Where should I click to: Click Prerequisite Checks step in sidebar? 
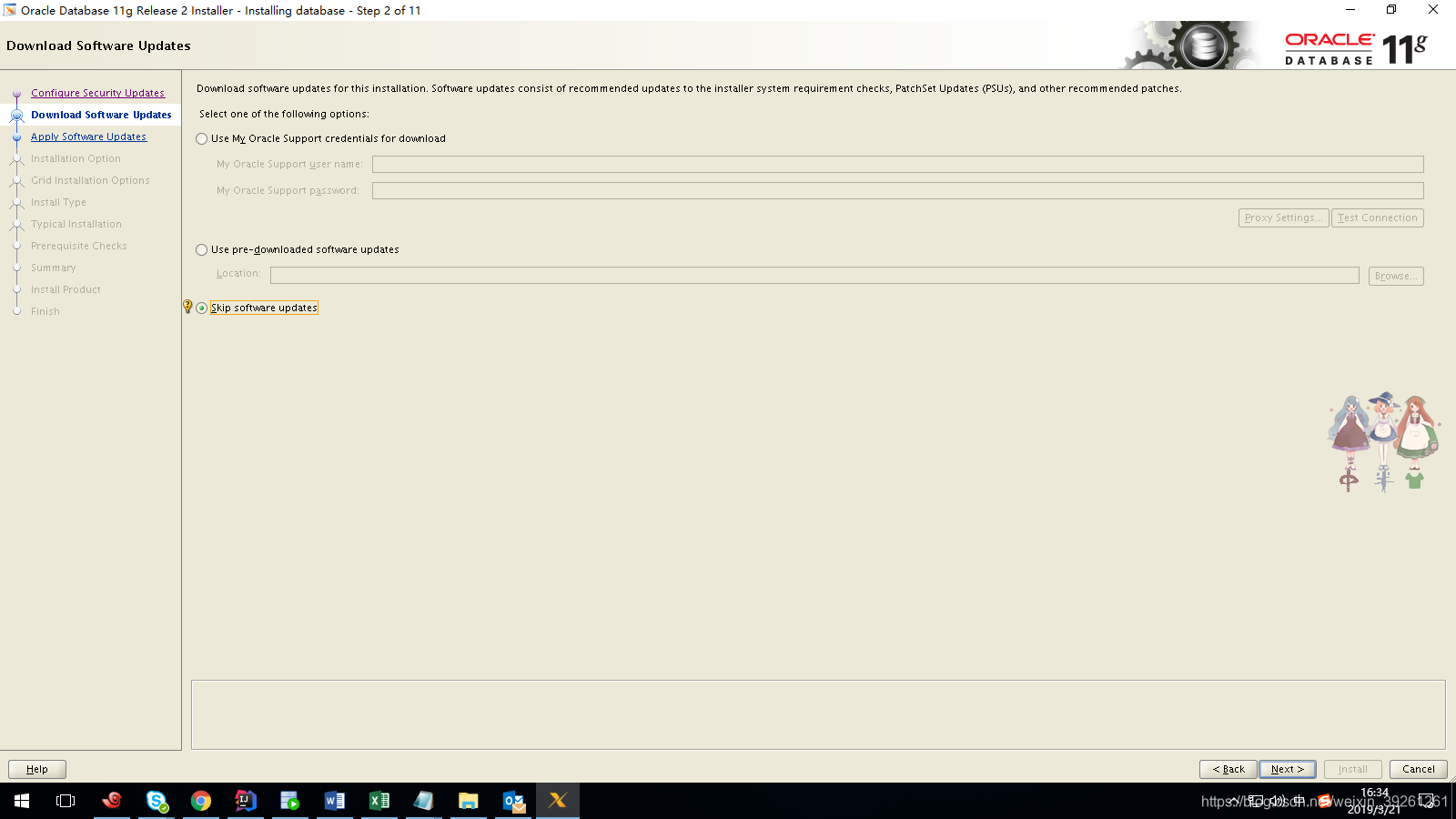coord(79,246)
